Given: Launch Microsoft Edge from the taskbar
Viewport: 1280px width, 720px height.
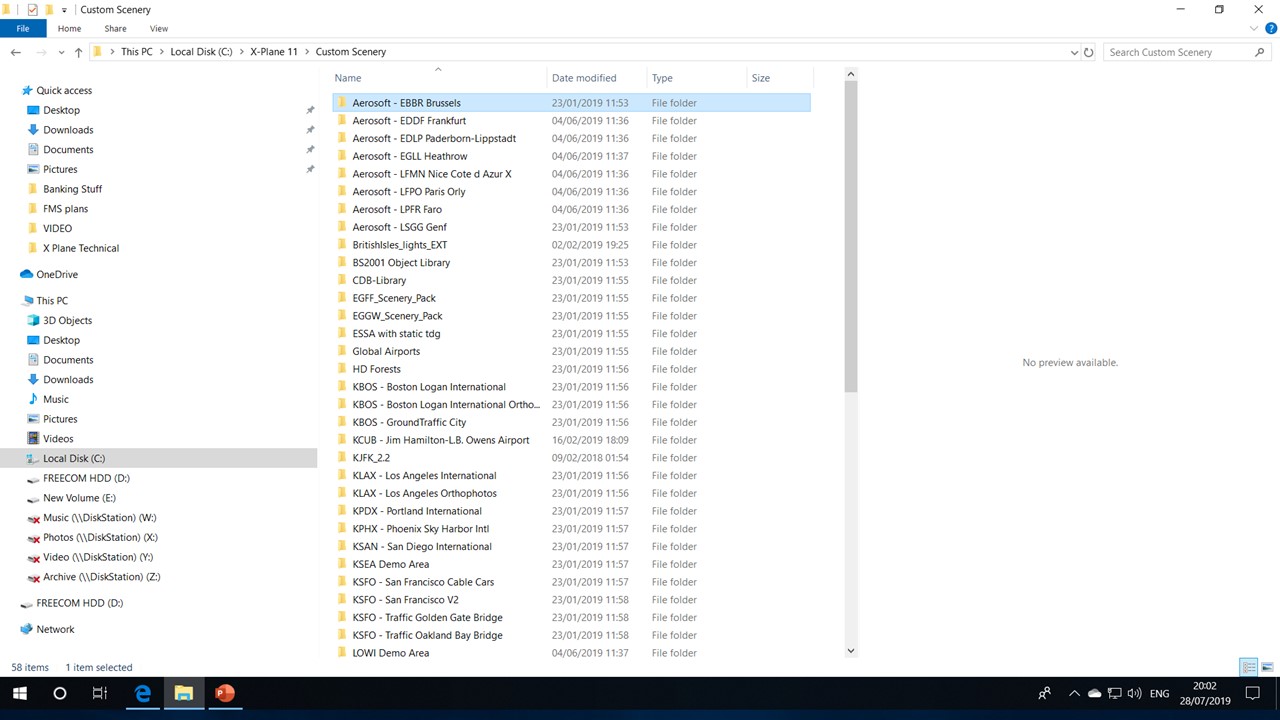Looking at the screenshot, I should [143, 693].
